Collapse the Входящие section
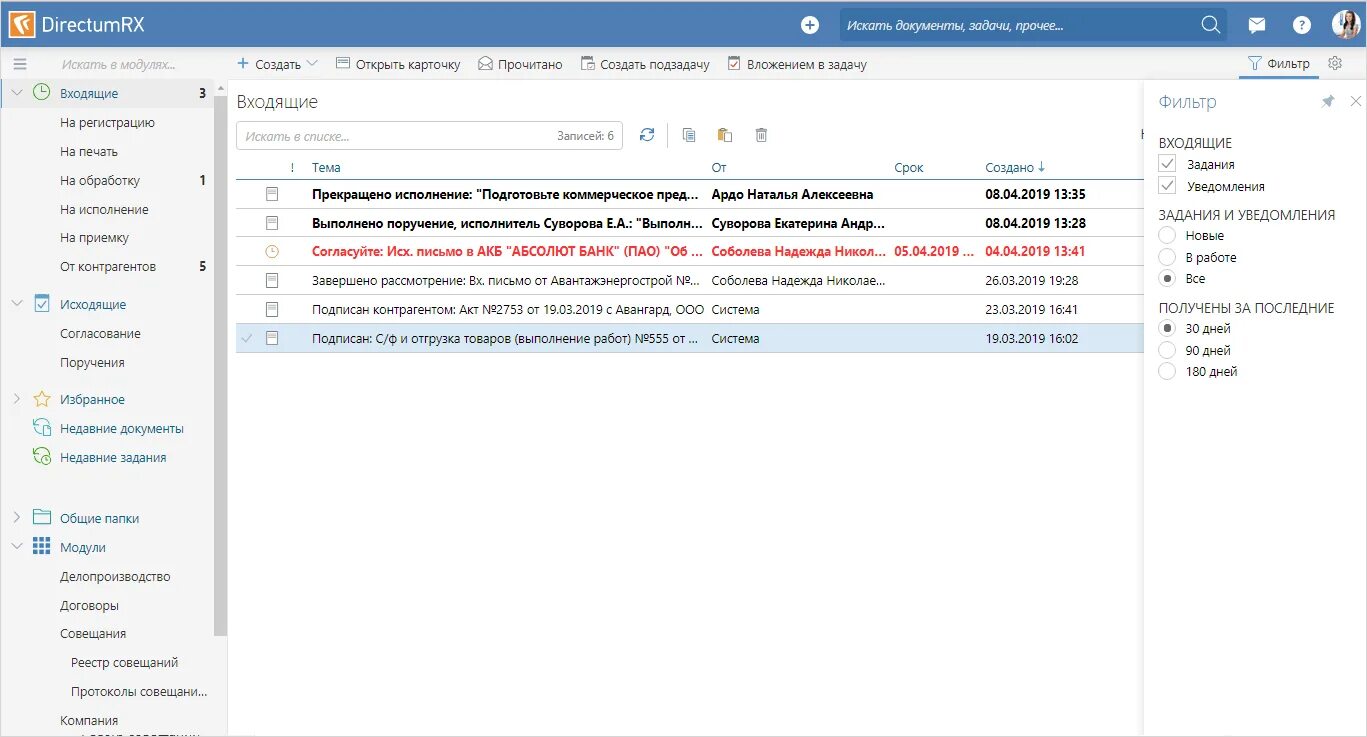Image resolution: width=1367 pixels, height=737 pixels. 16,92
